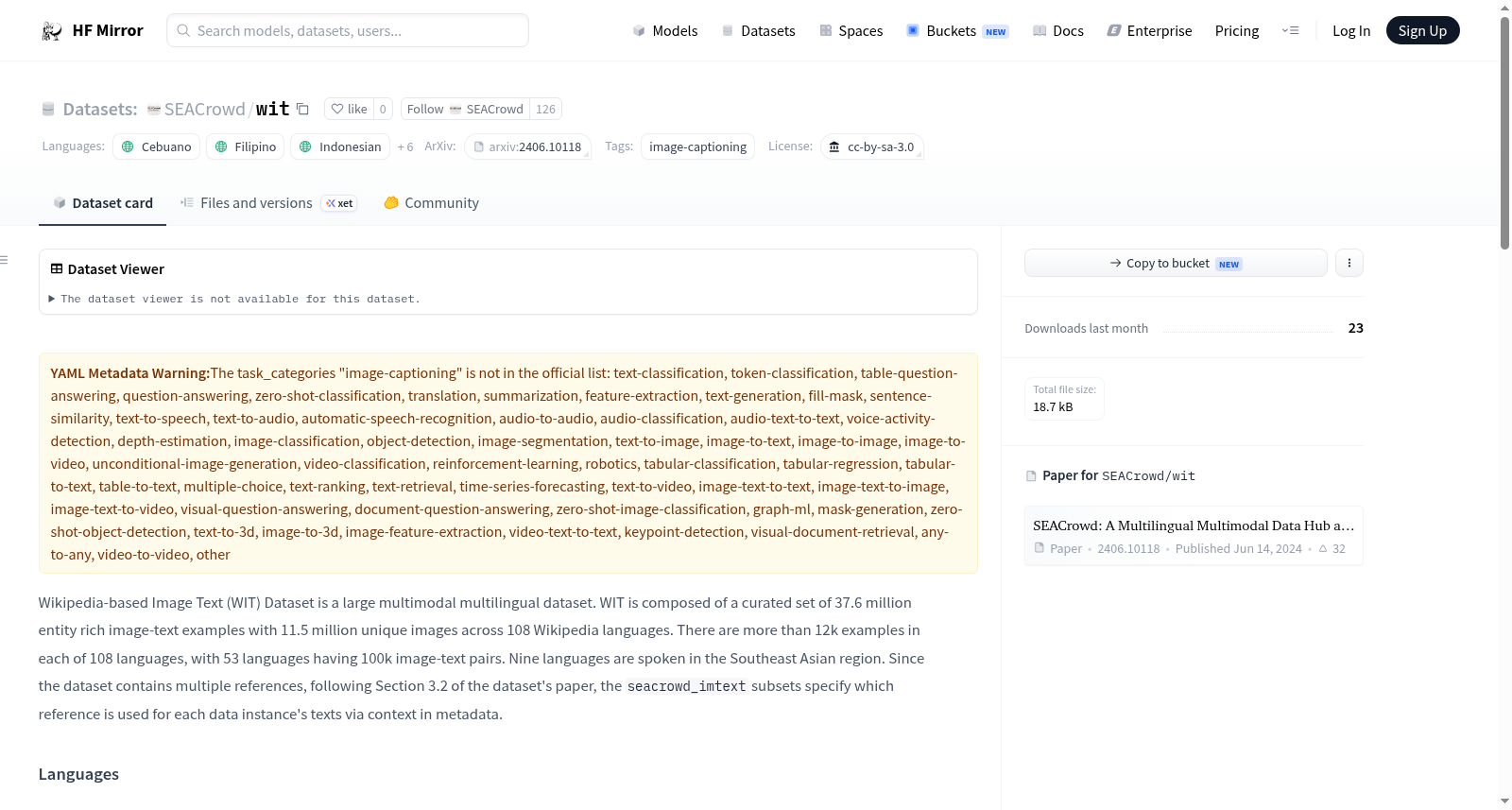Open the like count of 0

383,109
